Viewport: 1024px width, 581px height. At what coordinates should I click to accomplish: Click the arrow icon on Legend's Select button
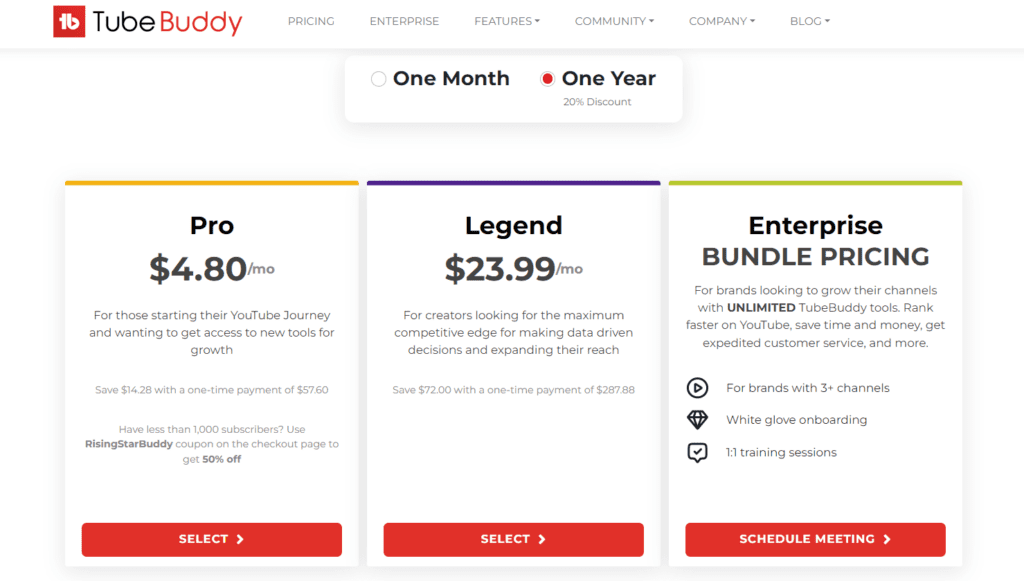click(x=542, y=539)
